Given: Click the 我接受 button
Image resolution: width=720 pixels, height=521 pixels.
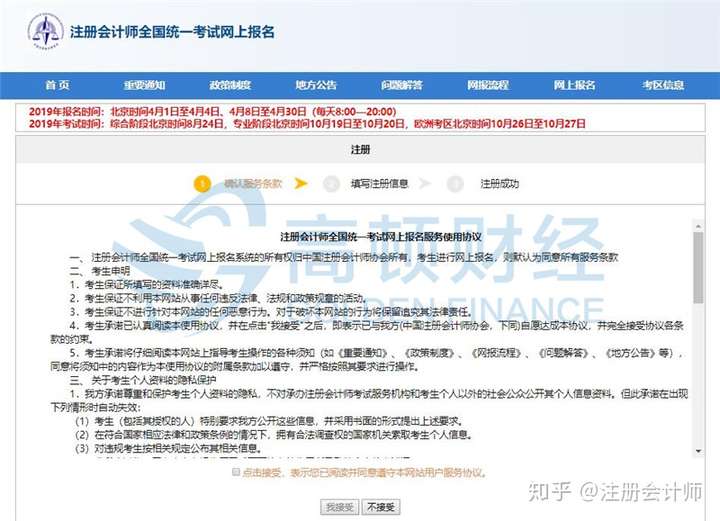Looking at the screenshot, I should coord(340,507).
